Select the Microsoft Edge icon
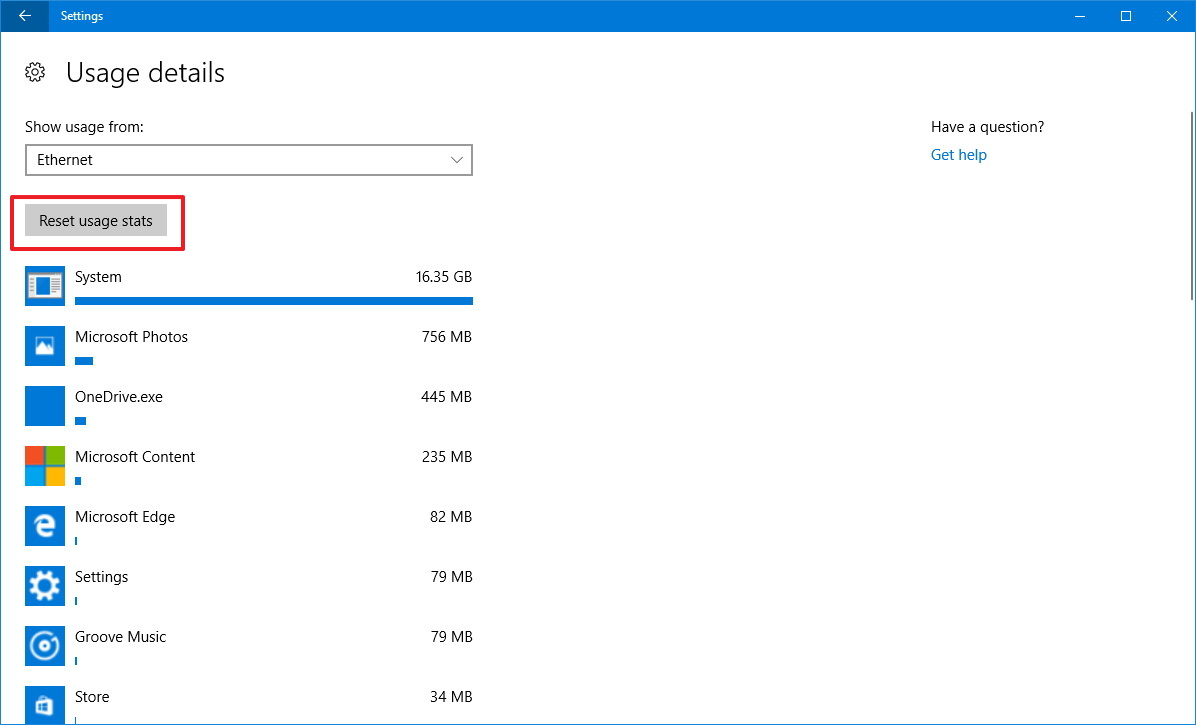This screenshot has height=725, width=1196. 45,526
